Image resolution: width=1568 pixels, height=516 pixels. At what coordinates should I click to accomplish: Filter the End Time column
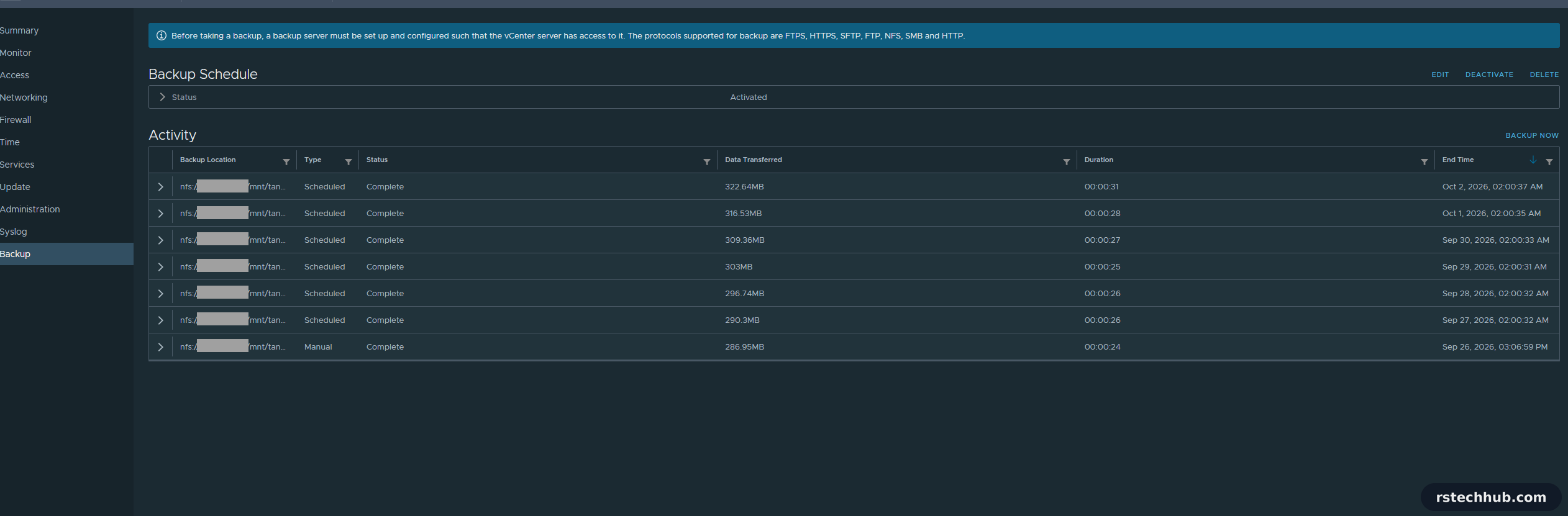(1549, 161)
